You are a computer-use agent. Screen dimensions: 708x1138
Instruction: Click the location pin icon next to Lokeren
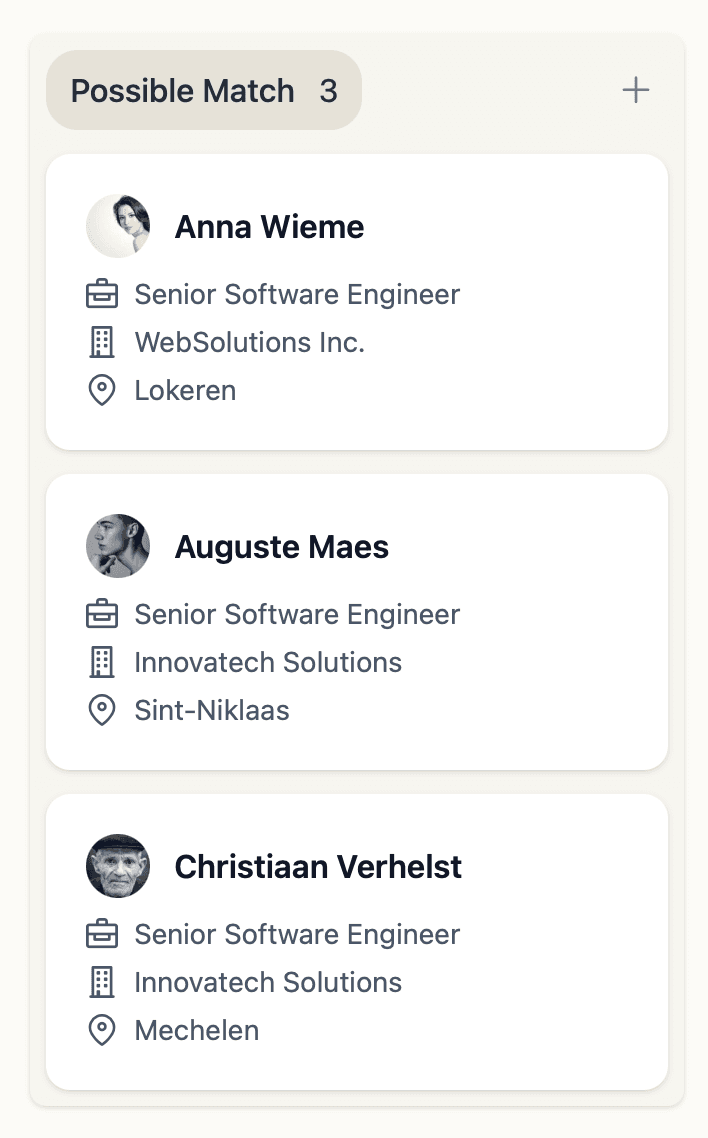[101, 390]
